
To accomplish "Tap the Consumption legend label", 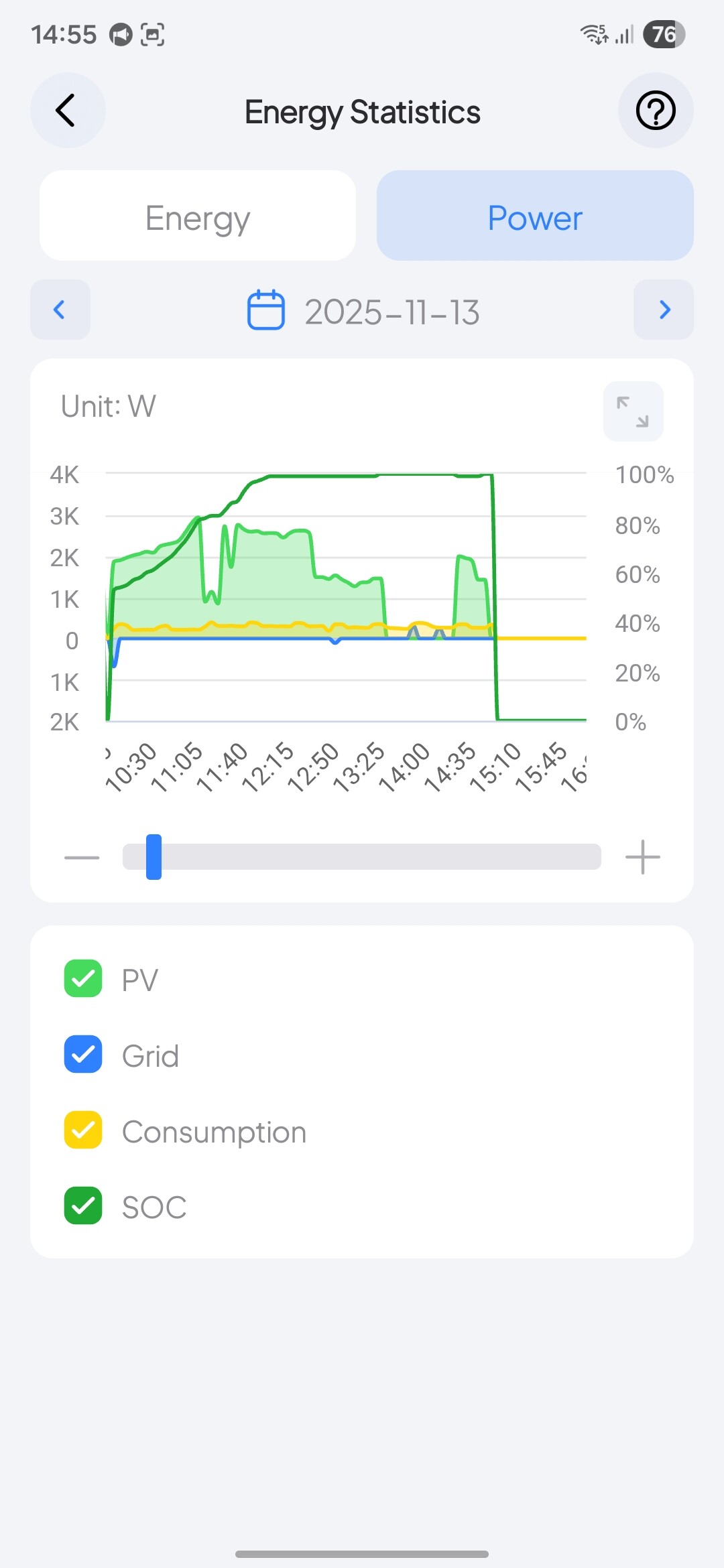I will [214, 1132].
